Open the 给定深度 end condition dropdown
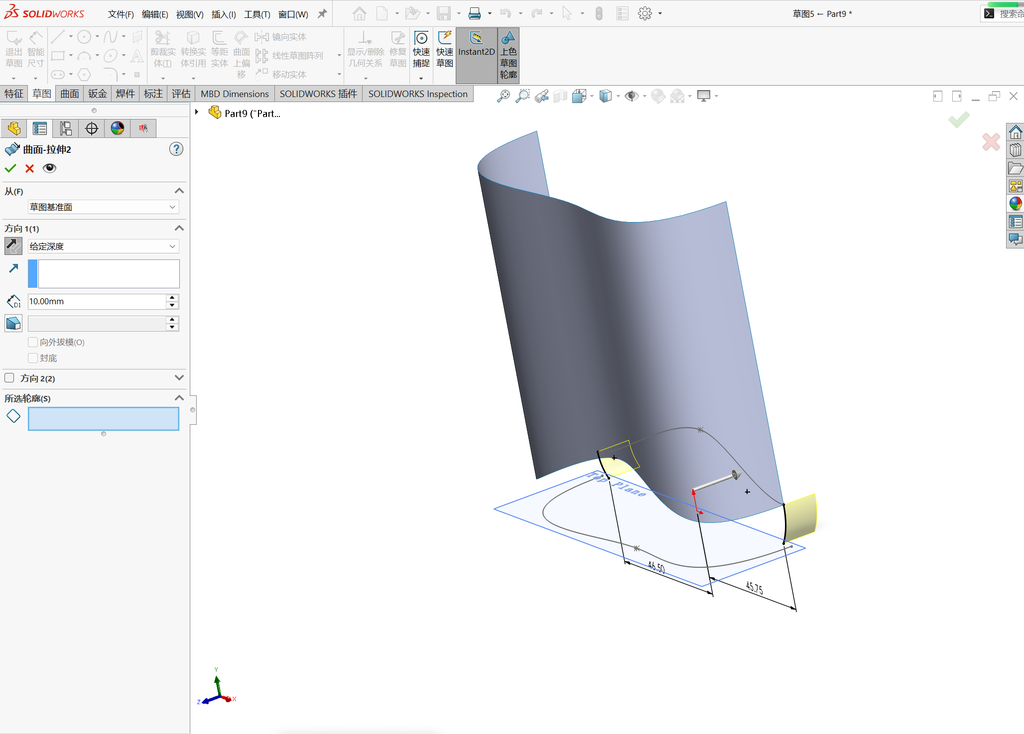This screenshot has width=1024, height=734. pos(103,246)
